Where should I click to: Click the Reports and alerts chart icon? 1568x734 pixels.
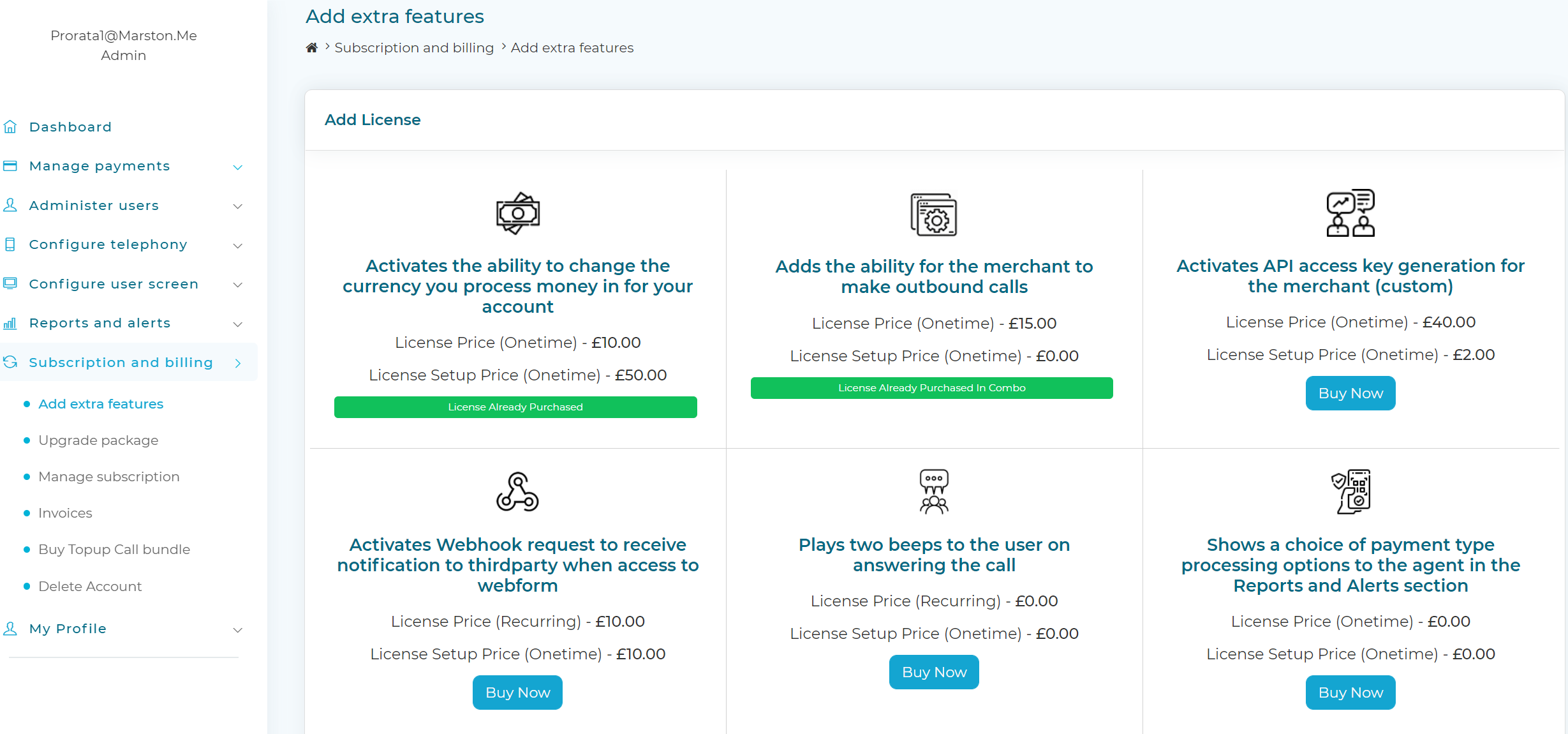tap(10, 323)
